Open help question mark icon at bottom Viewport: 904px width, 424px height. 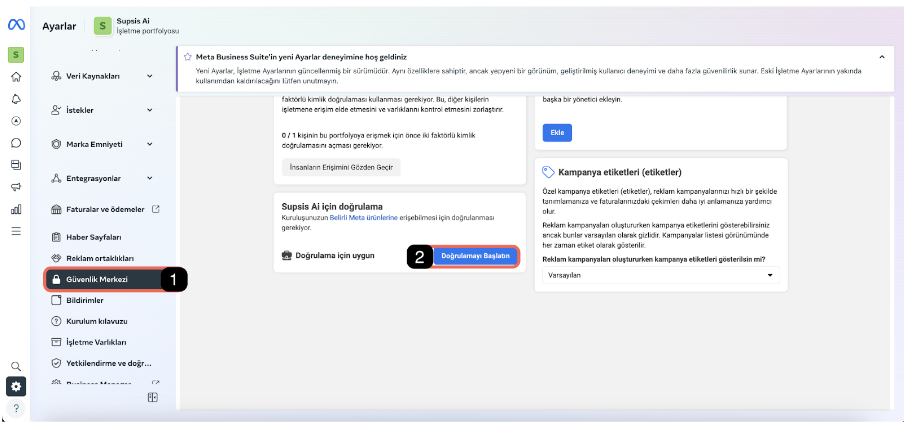(16, 408)
